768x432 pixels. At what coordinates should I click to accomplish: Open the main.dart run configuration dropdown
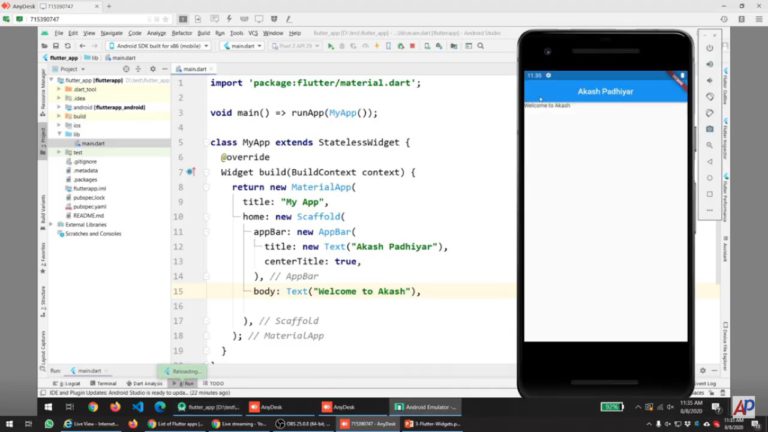tap(242, 46)
